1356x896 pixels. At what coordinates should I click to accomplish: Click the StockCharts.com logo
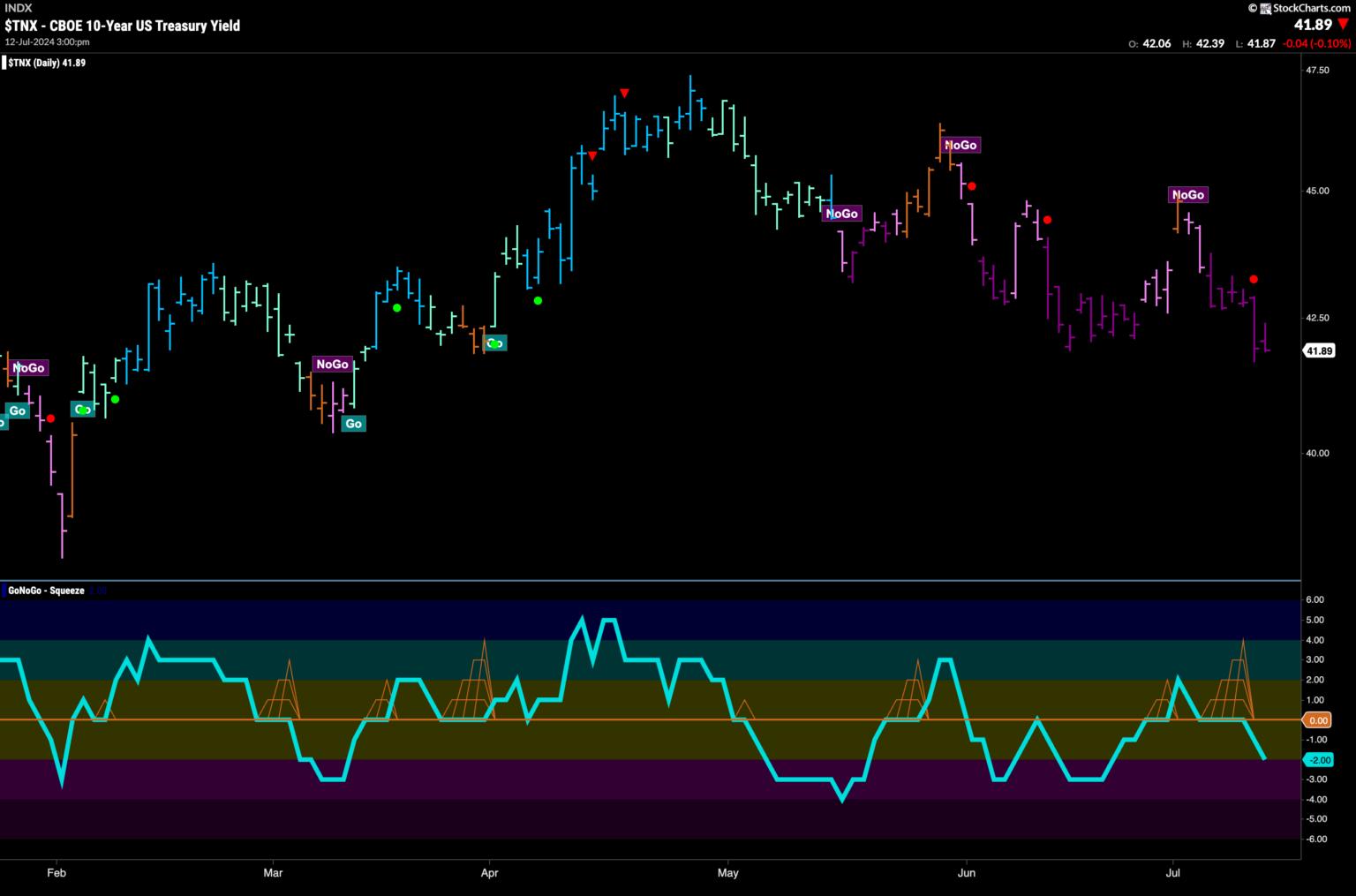1304,8
